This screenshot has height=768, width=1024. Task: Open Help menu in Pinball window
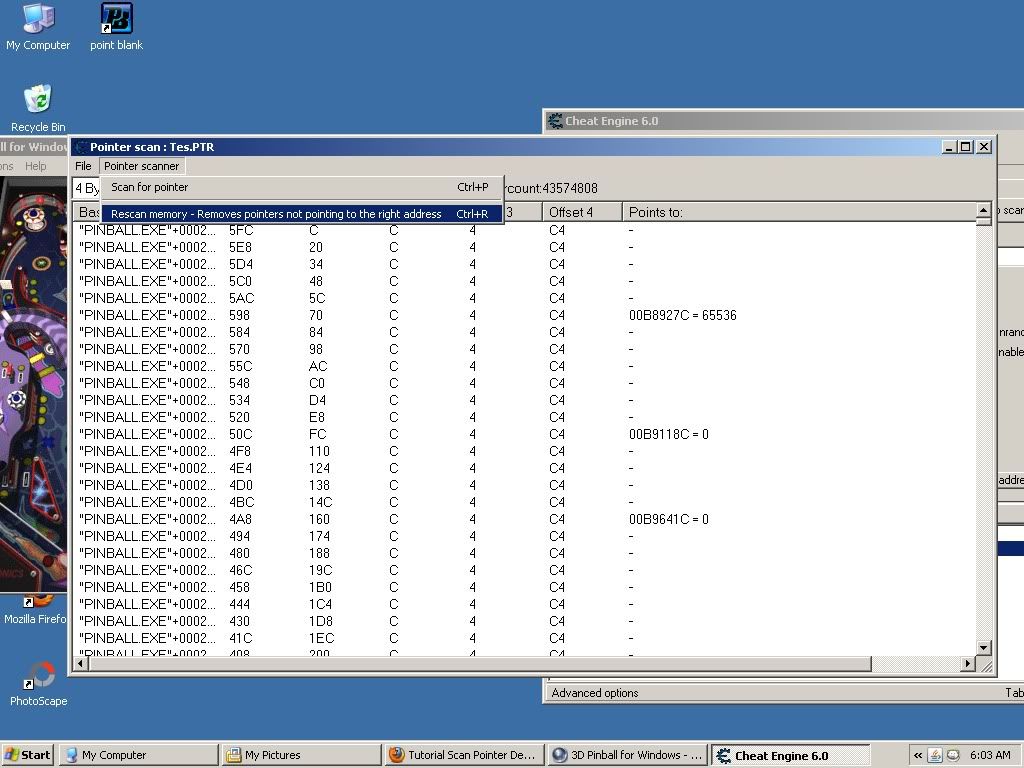click(x=35, y=166)
